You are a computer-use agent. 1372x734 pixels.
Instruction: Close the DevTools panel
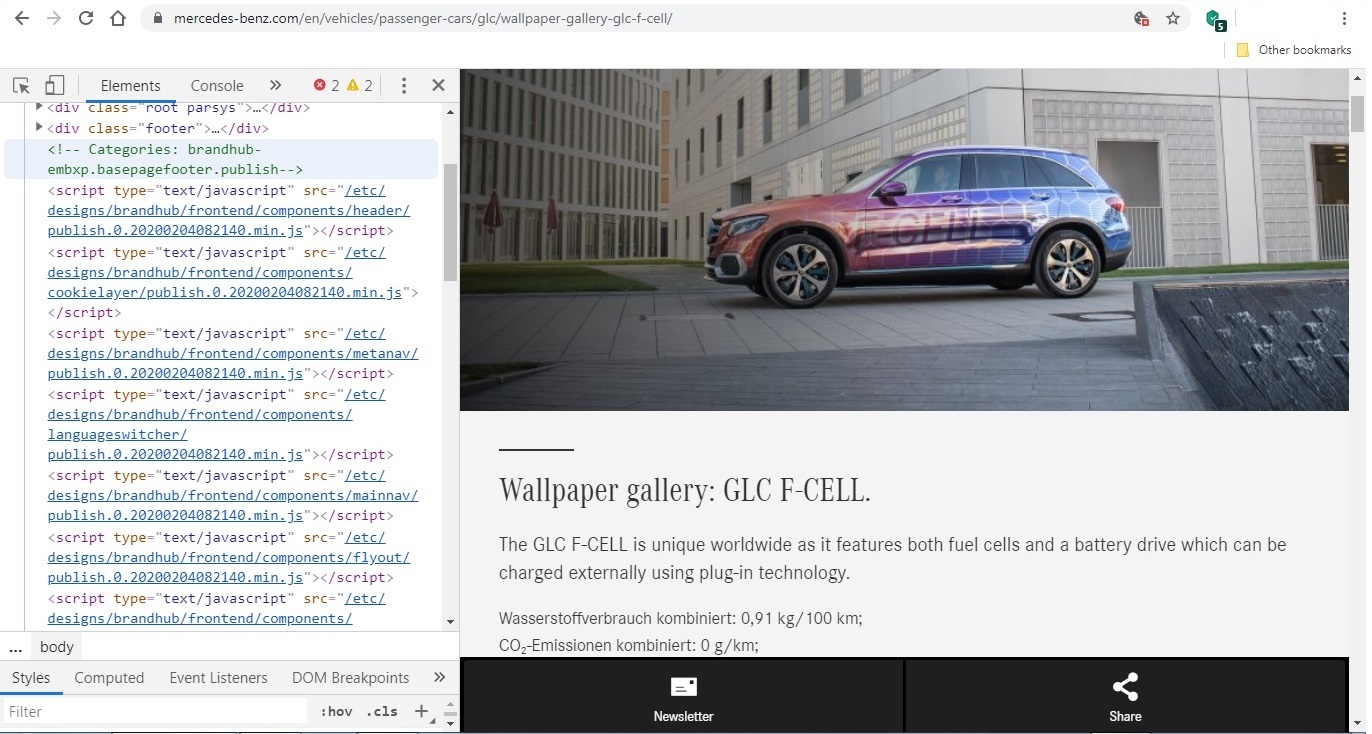pos(438,85)
